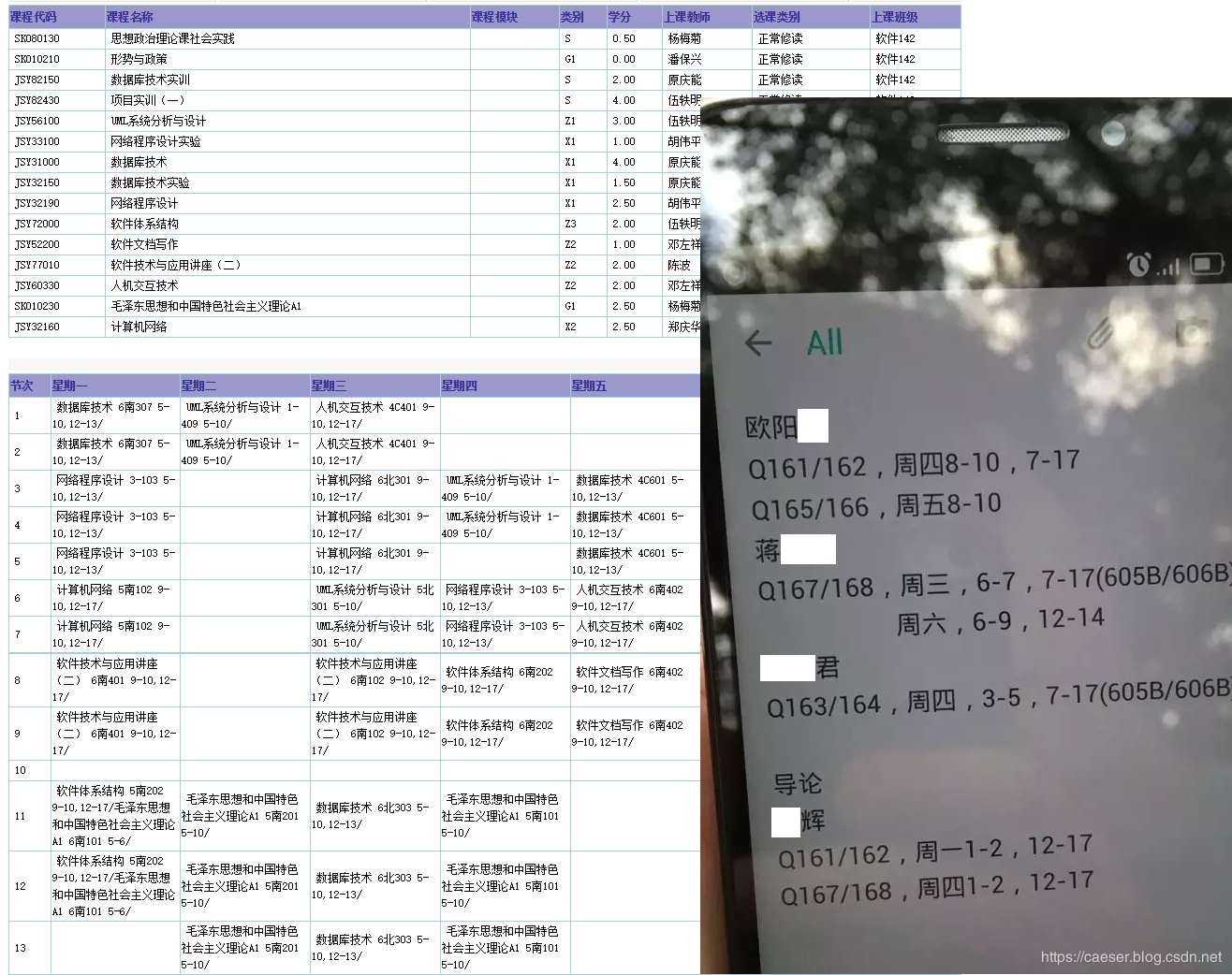This screenshot has height=975, width=1232.
Task: Click course code SK080130
Action: pyautogui.click(x=37, y=38)
